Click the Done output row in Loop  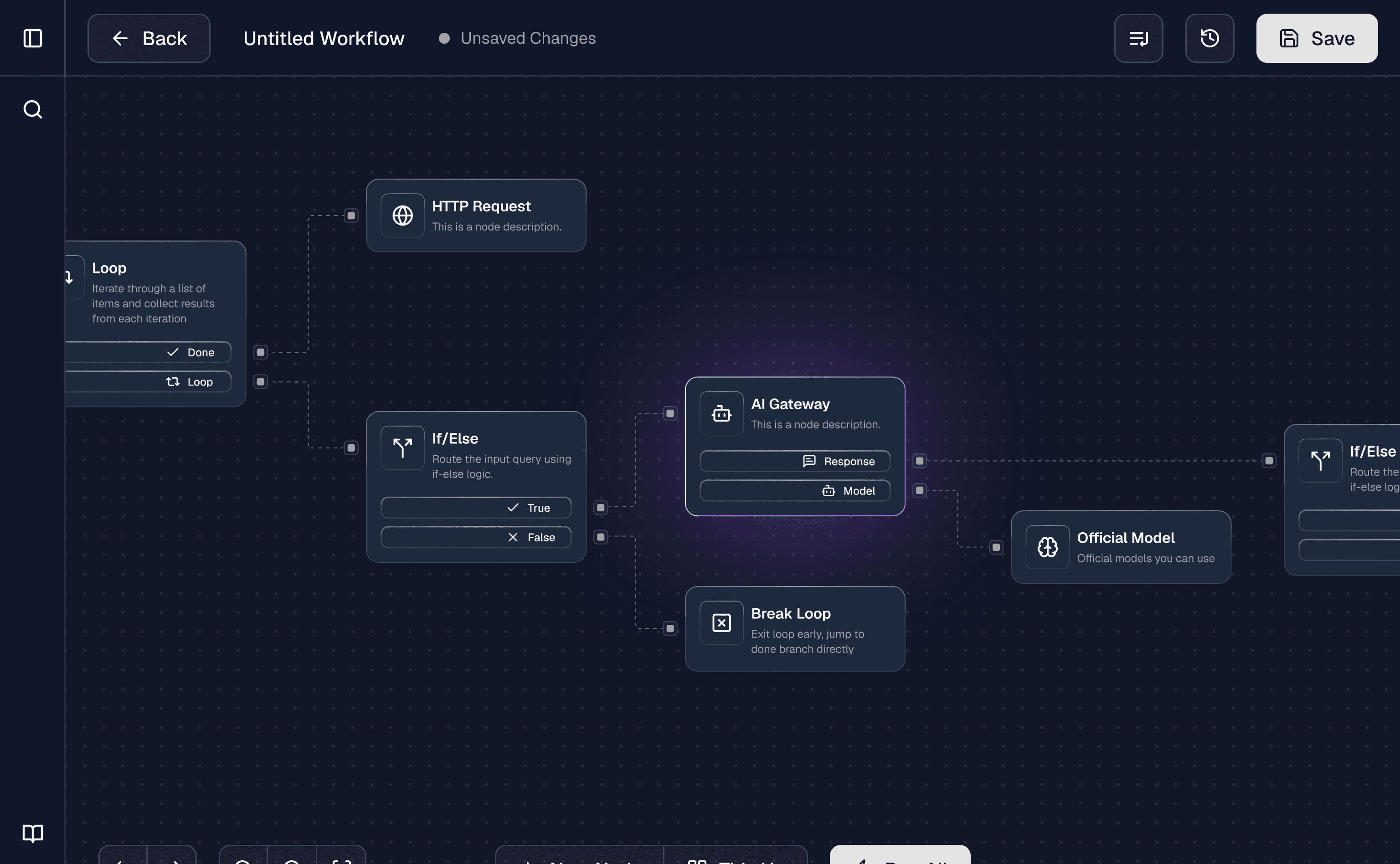tap(148, 352)
